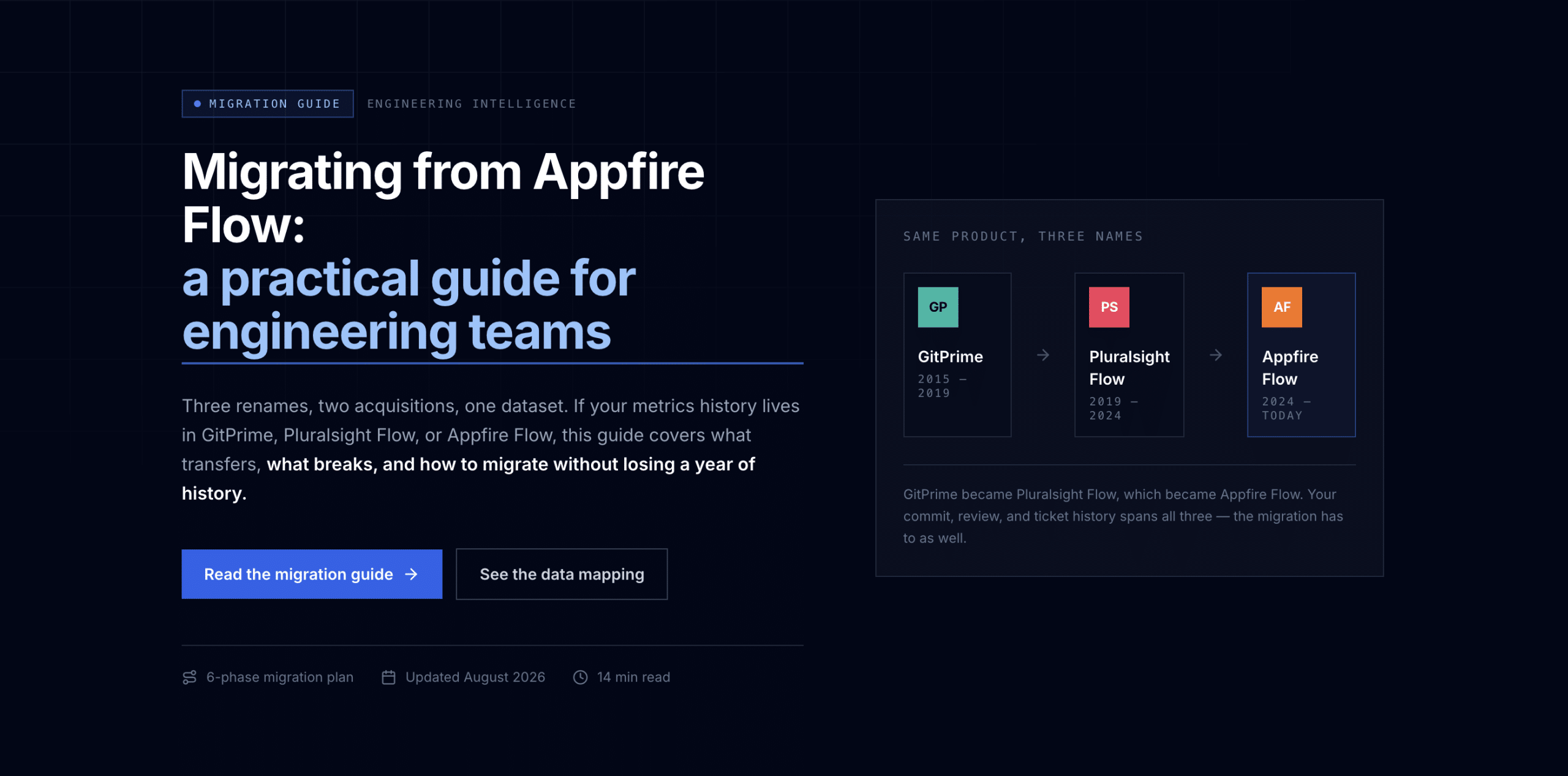Viewport: 1568px width, 776px height.
Task: Click the calendar icon beside Updated August 2026
Action: [388, 677]
